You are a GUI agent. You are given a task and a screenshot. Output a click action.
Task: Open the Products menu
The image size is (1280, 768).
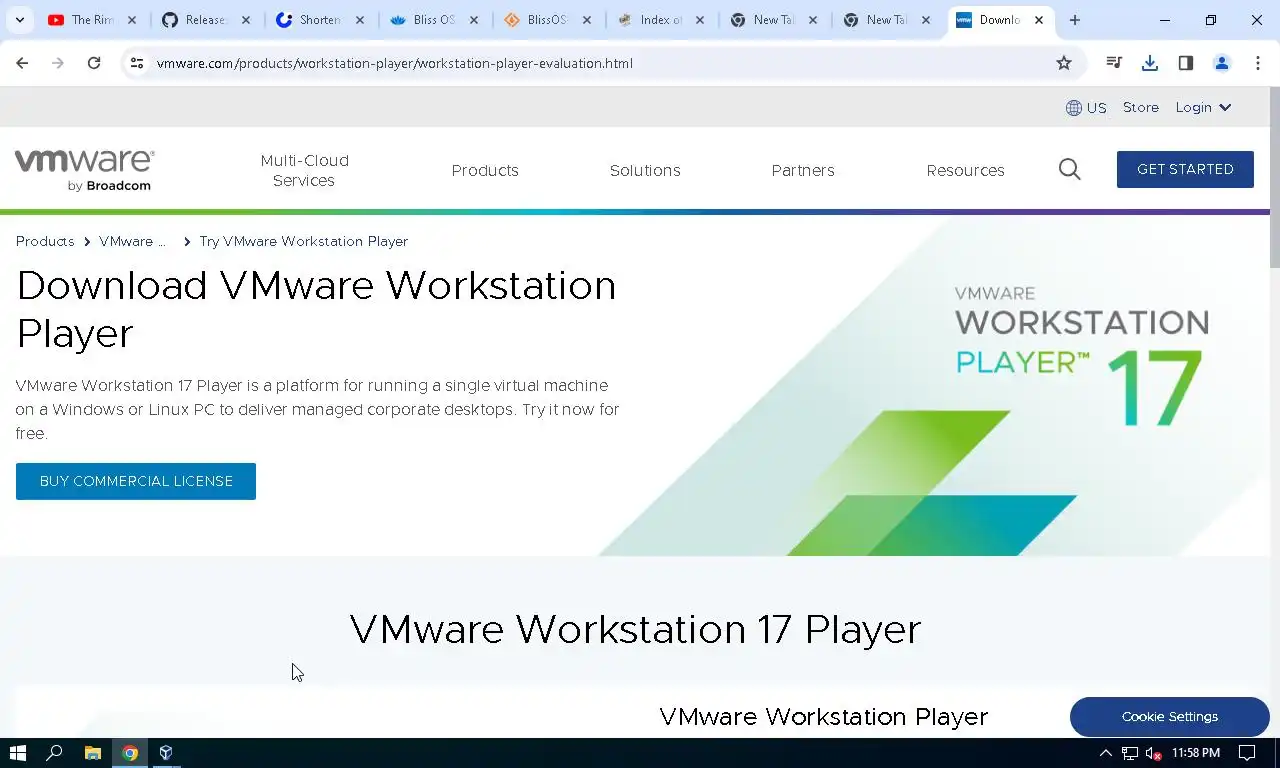(485, 170)
